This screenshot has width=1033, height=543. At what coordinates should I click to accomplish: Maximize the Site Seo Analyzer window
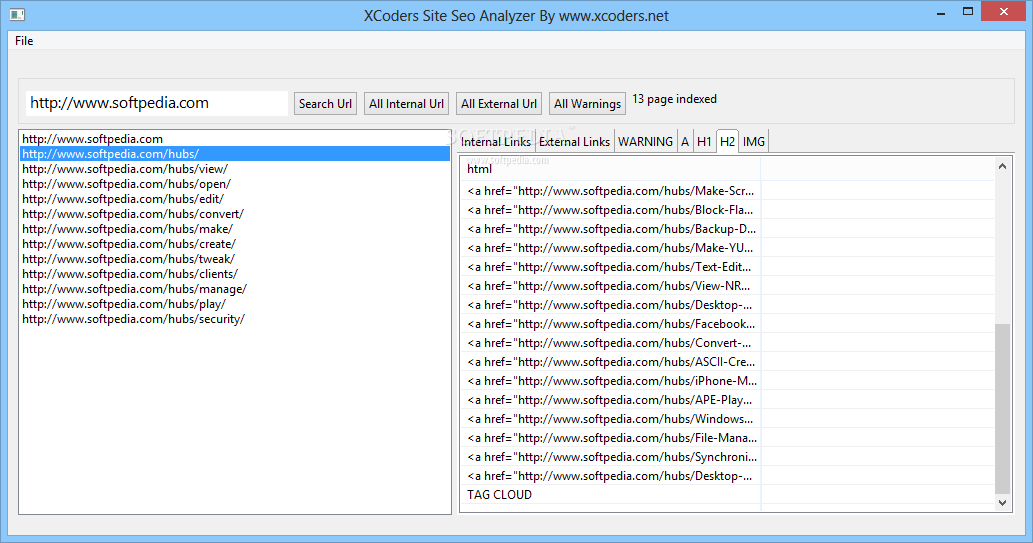point(968,11)
